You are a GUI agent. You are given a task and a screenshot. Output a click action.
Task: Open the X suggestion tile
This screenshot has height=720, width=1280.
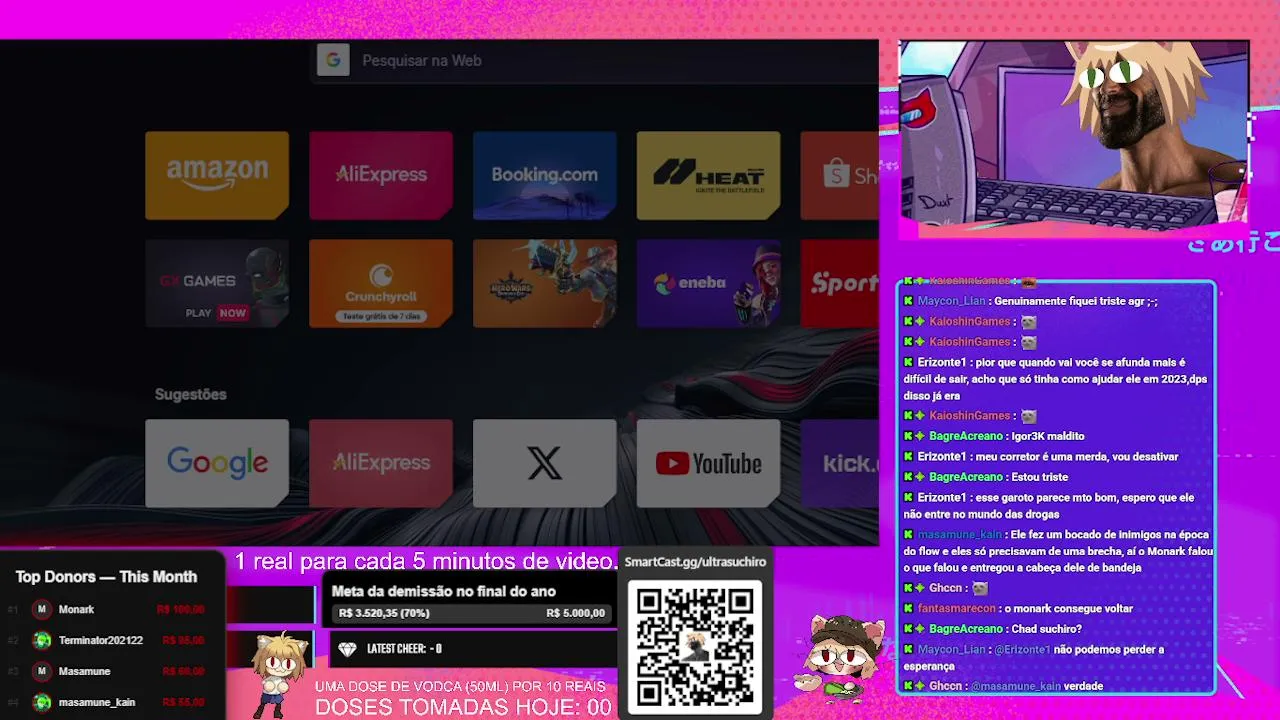pos(545,463)
